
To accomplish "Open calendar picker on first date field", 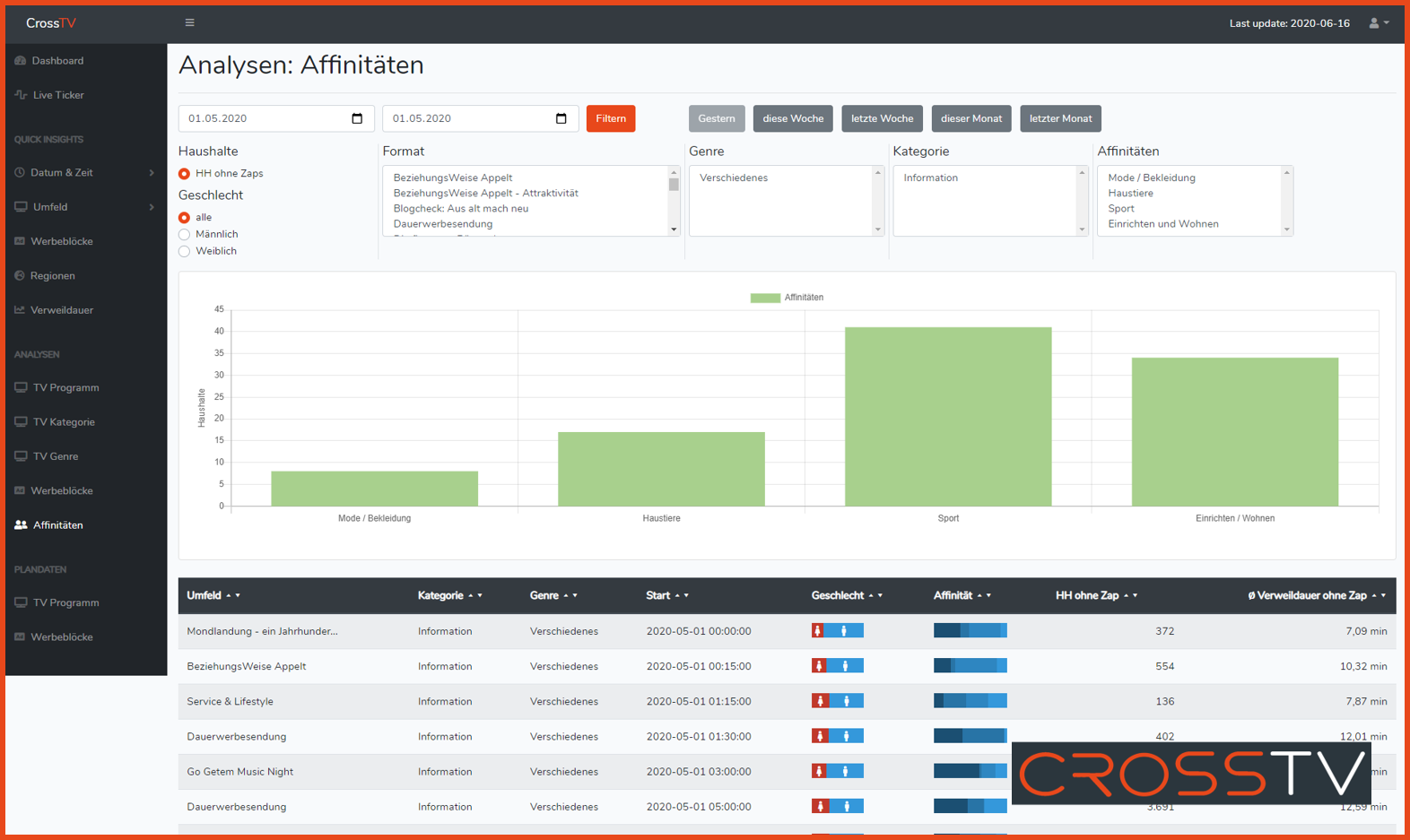I will (357, 118).
